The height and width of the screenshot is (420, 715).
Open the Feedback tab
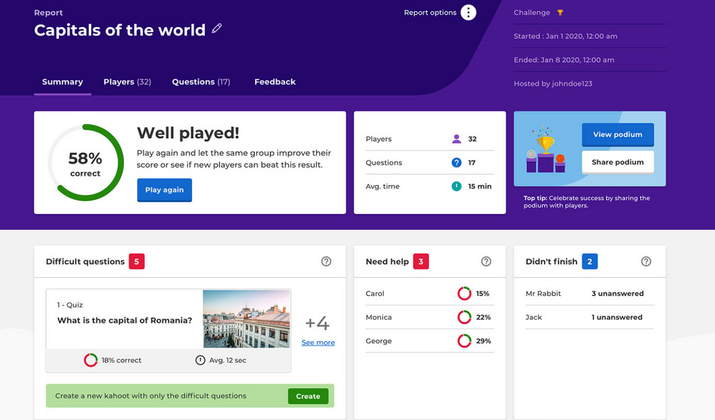pos(275,82)
